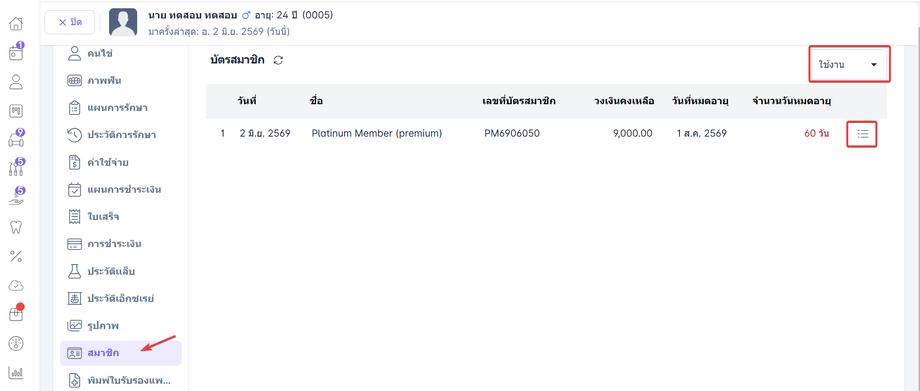920x391 pixels.
Task: Open the home icon in left rail
Action: click(16, 24)
